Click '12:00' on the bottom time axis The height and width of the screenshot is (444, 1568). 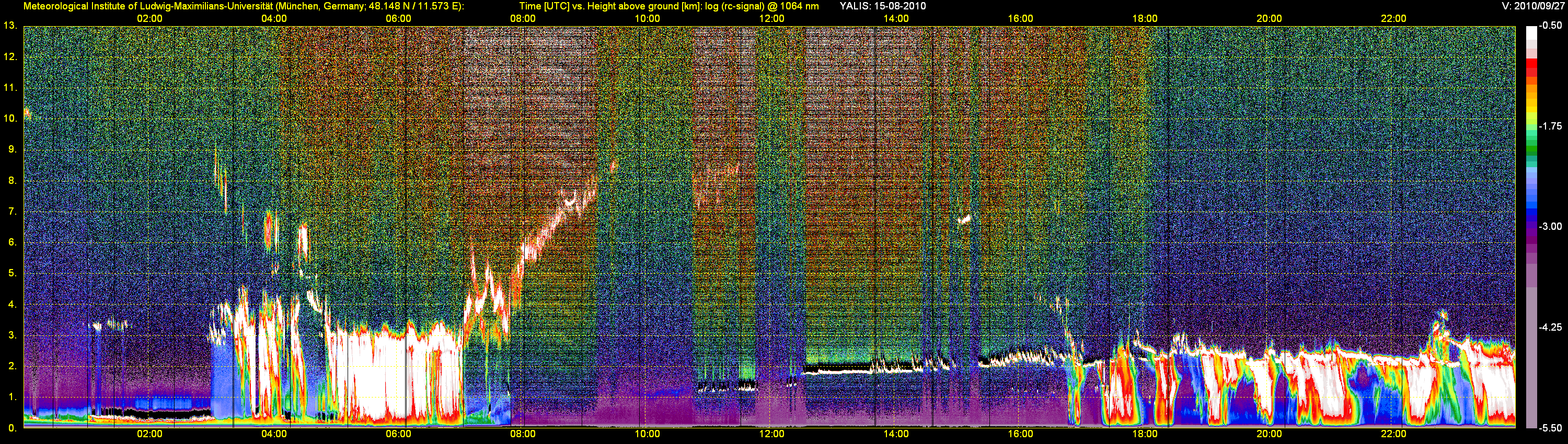(x=771, y=434)
